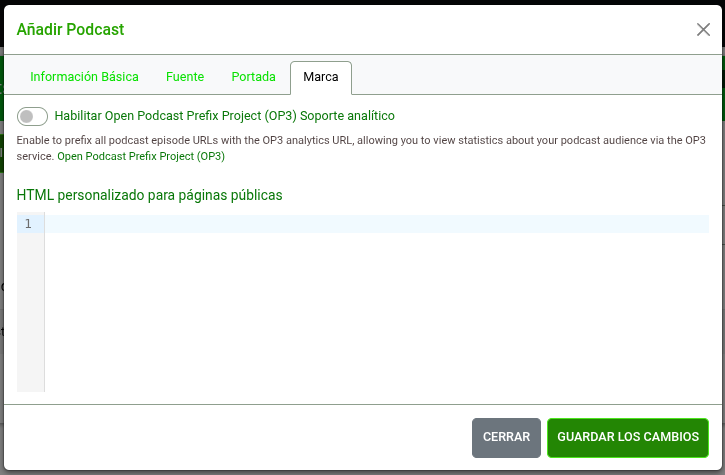
Task: Switch to the Información Básica tab
Action: [x=84, y=77]
